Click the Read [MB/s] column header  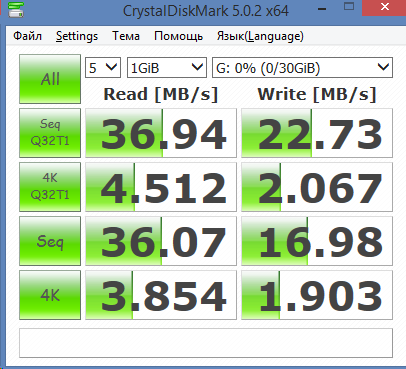coord(161,94)
